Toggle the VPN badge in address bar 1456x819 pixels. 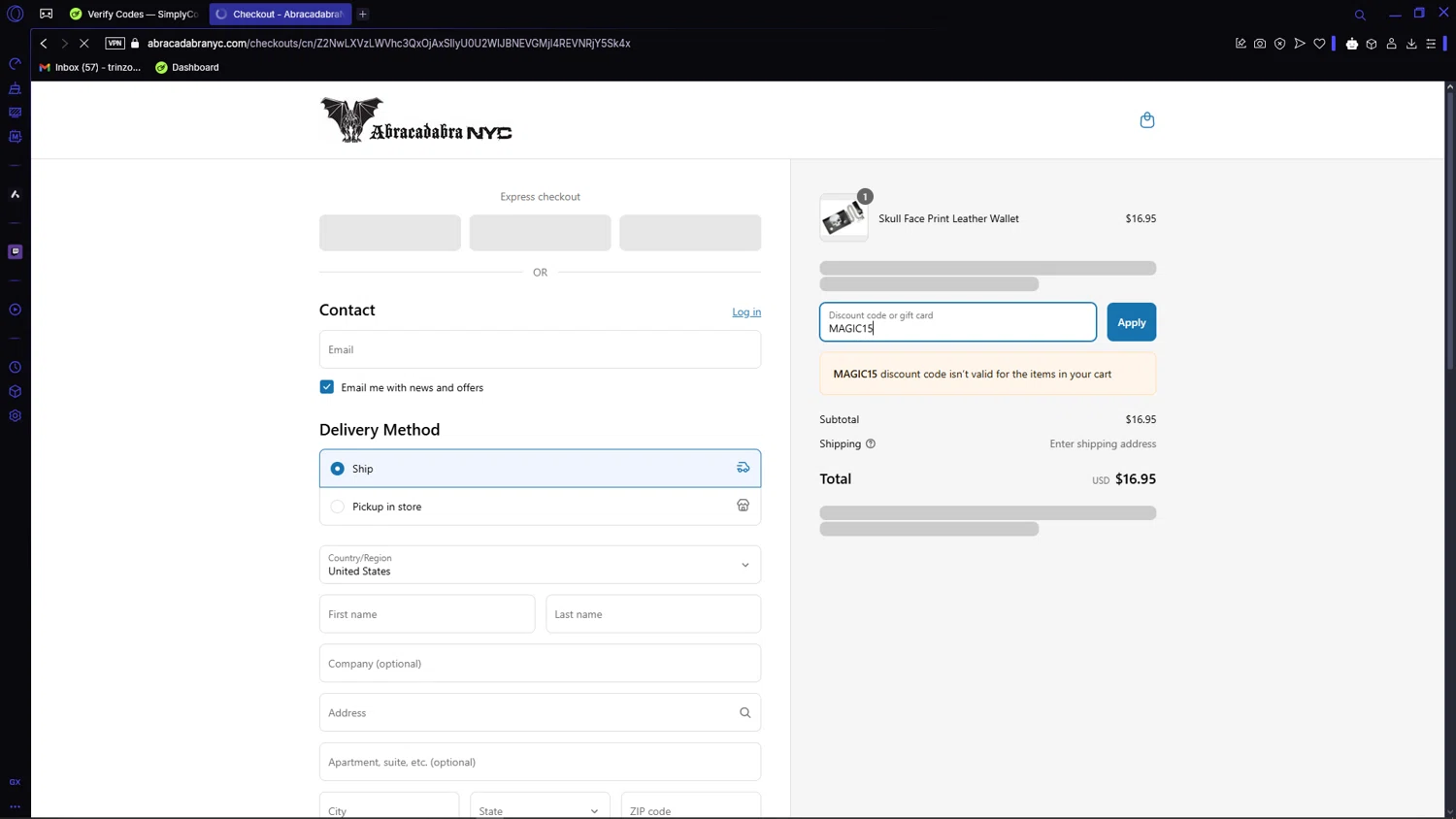pyautogui.click(x=115, y=44)
